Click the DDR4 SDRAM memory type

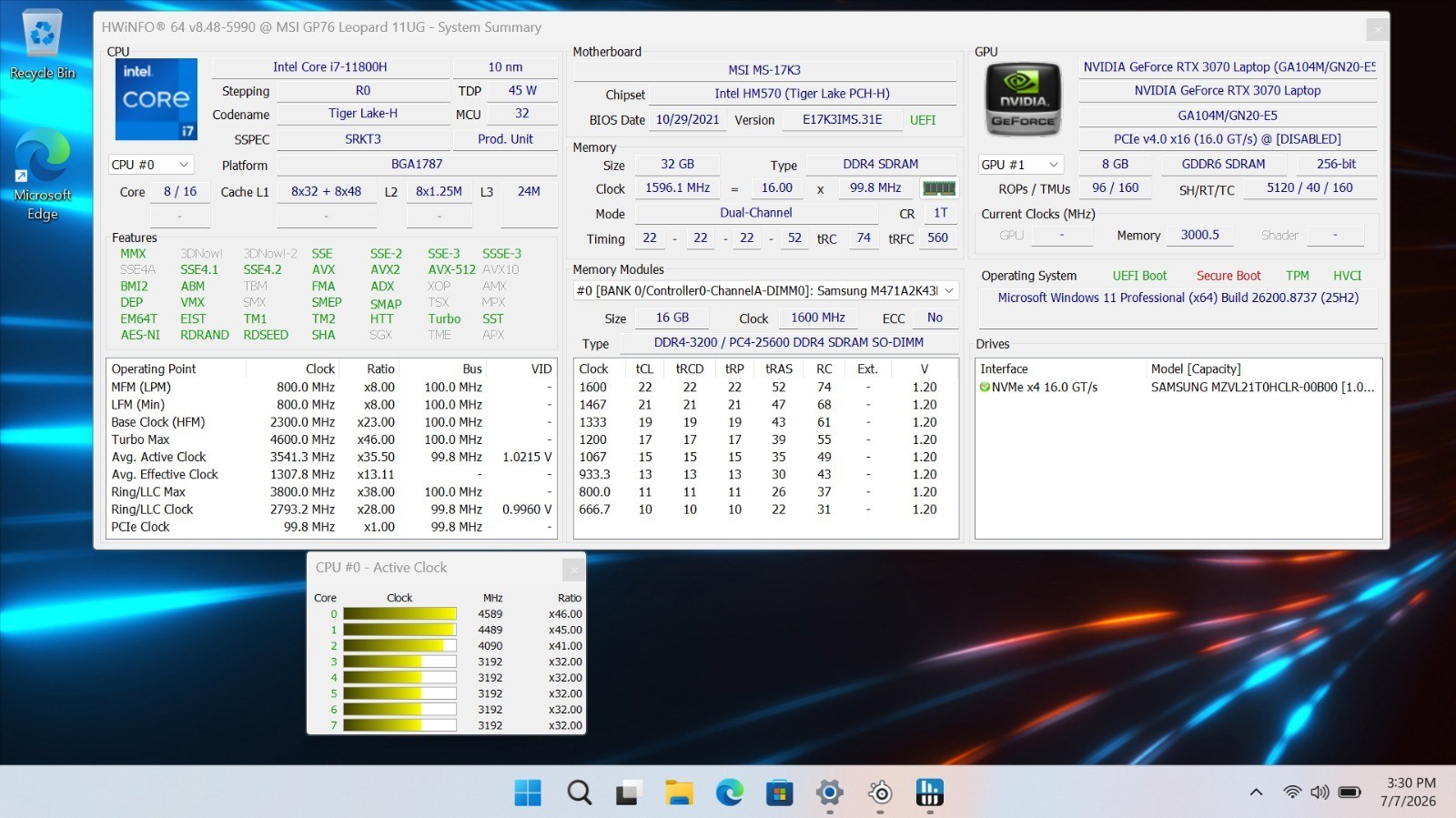click(x=881, y=165)
